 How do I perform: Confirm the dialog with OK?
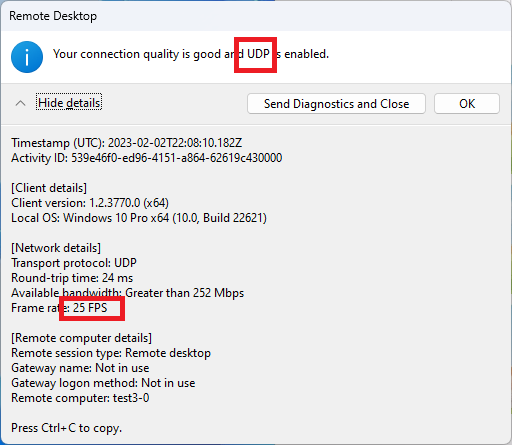467,104
